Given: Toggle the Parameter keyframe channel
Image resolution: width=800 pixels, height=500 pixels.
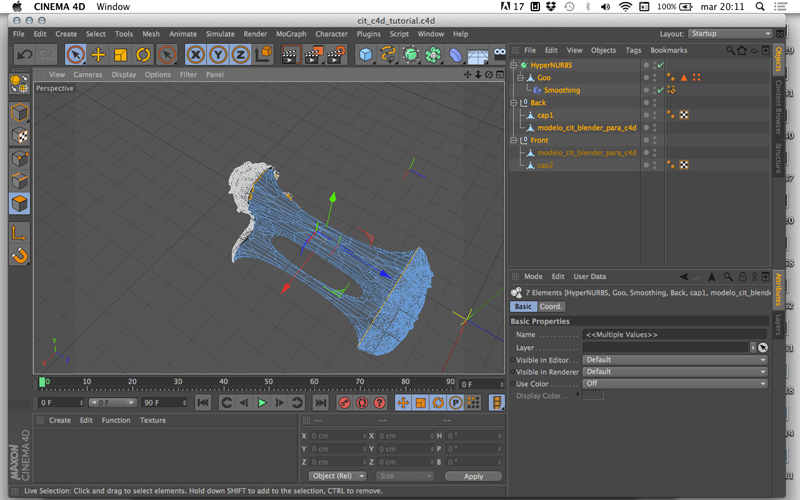Looking at the screenshot, I should tap(455, 403).
